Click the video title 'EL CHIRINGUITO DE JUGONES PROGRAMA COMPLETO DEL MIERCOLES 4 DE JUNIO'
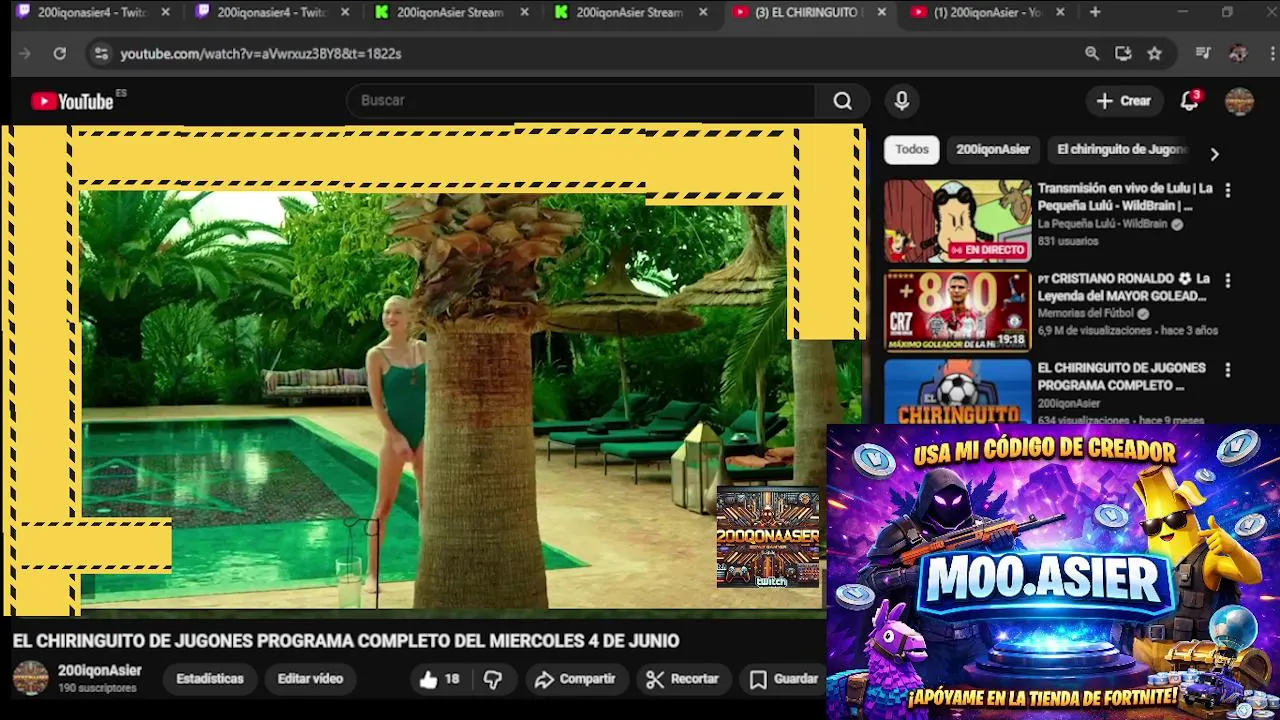This screenshot has height=720, width=1280. [x=346, y=641]
